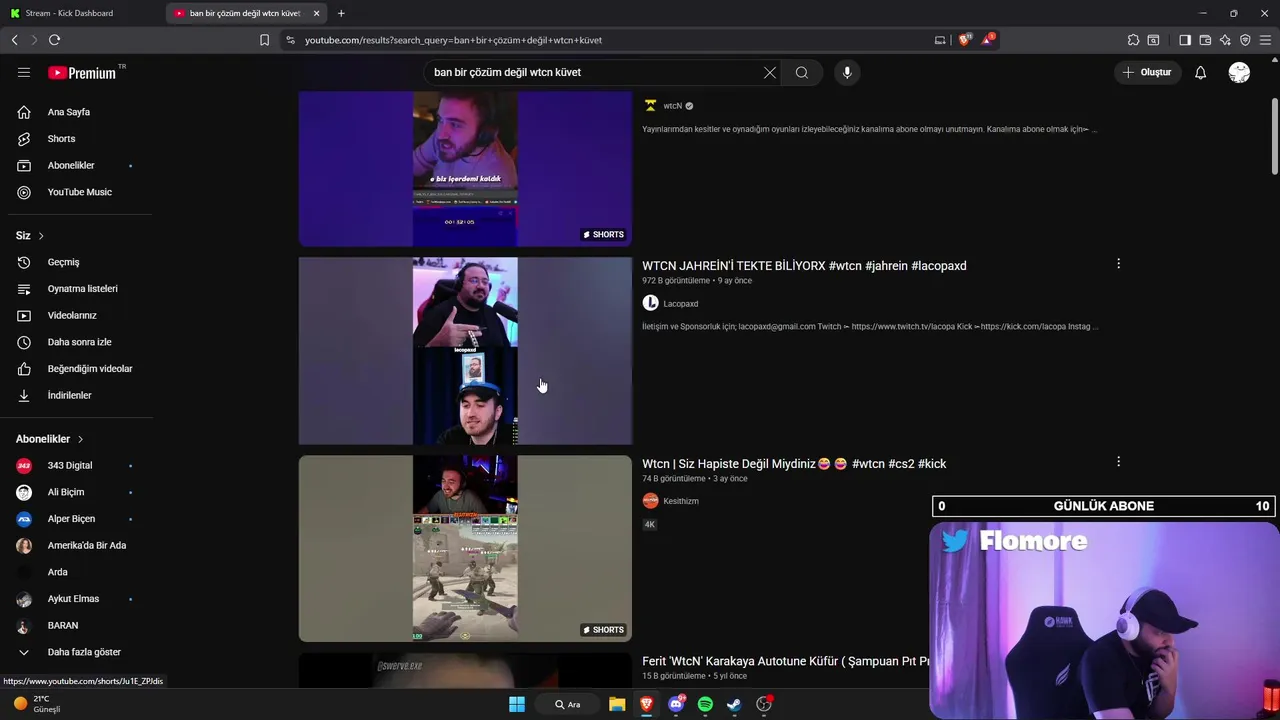1280x720 pixels.
Task: Open browser extensions puzzle icon
Action: (x=1133, y=40)
